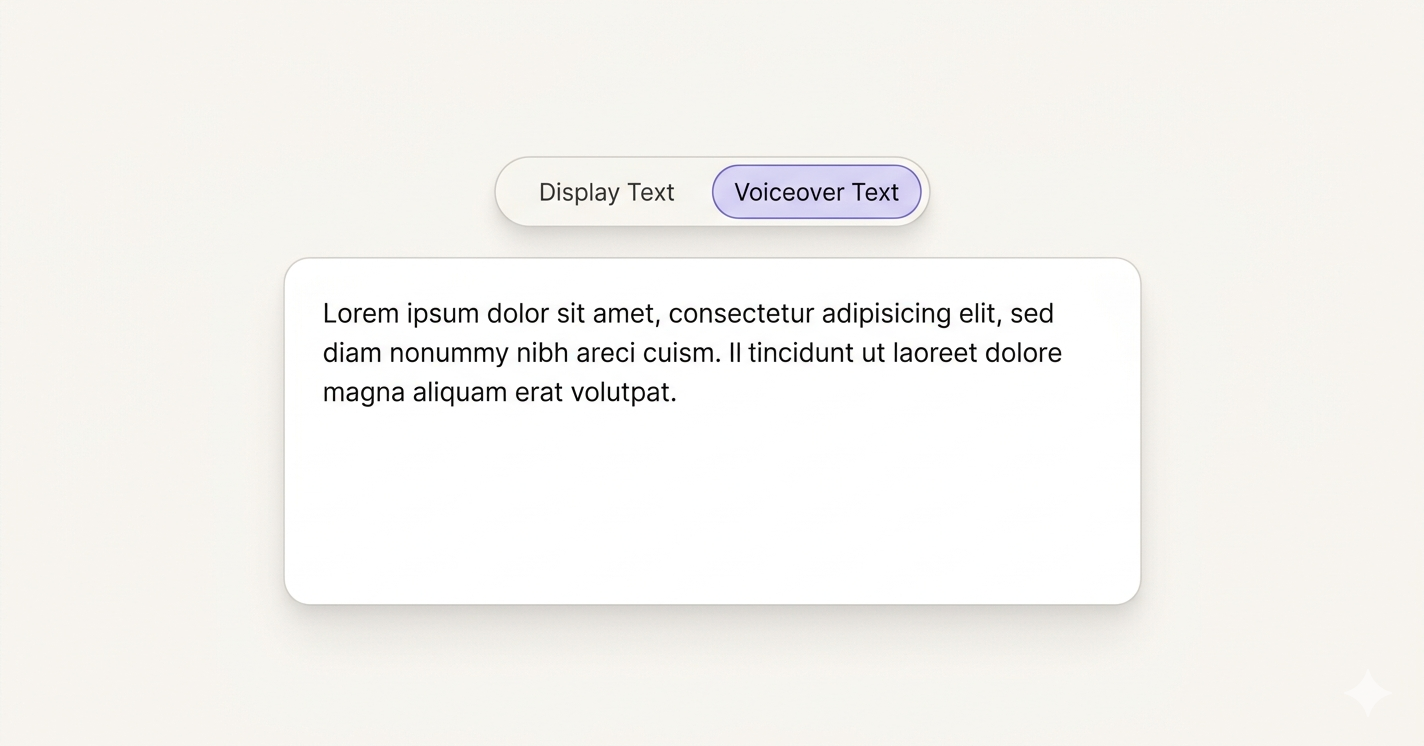Image resolution: width=1424 pixels, height=746 pixels.
Task: Place cursor on the word "tincidunt"
Action: [801, 353]
